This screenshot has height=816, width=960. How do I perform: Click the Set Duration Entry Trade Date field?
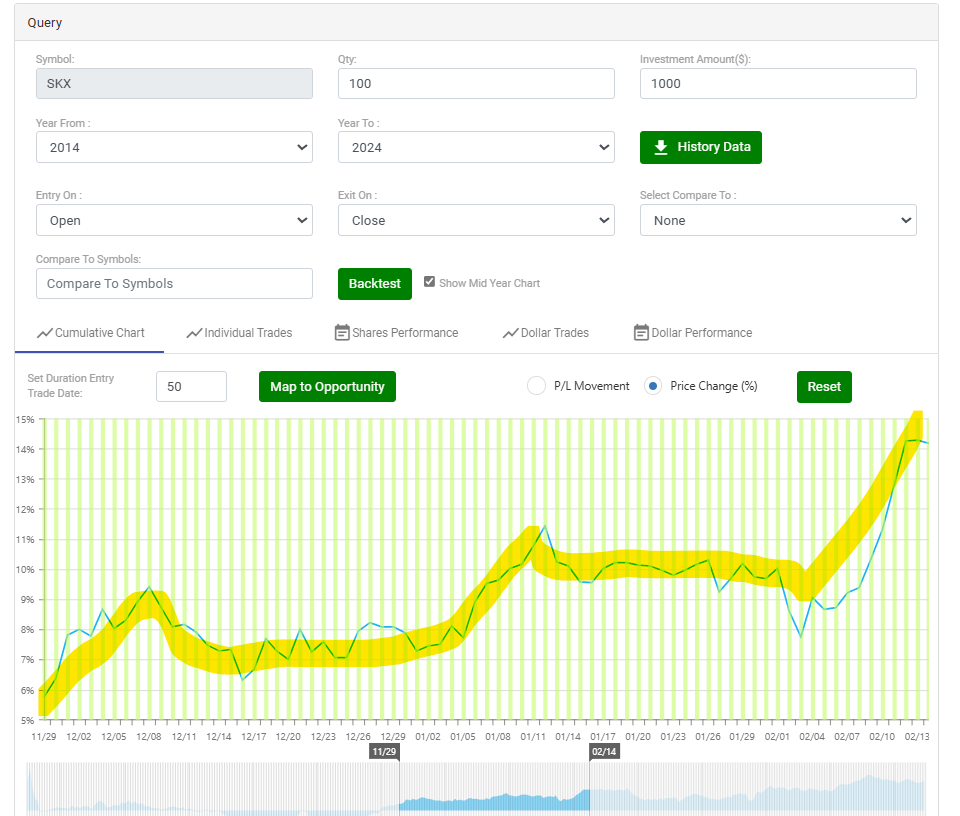tap(192, 387)
